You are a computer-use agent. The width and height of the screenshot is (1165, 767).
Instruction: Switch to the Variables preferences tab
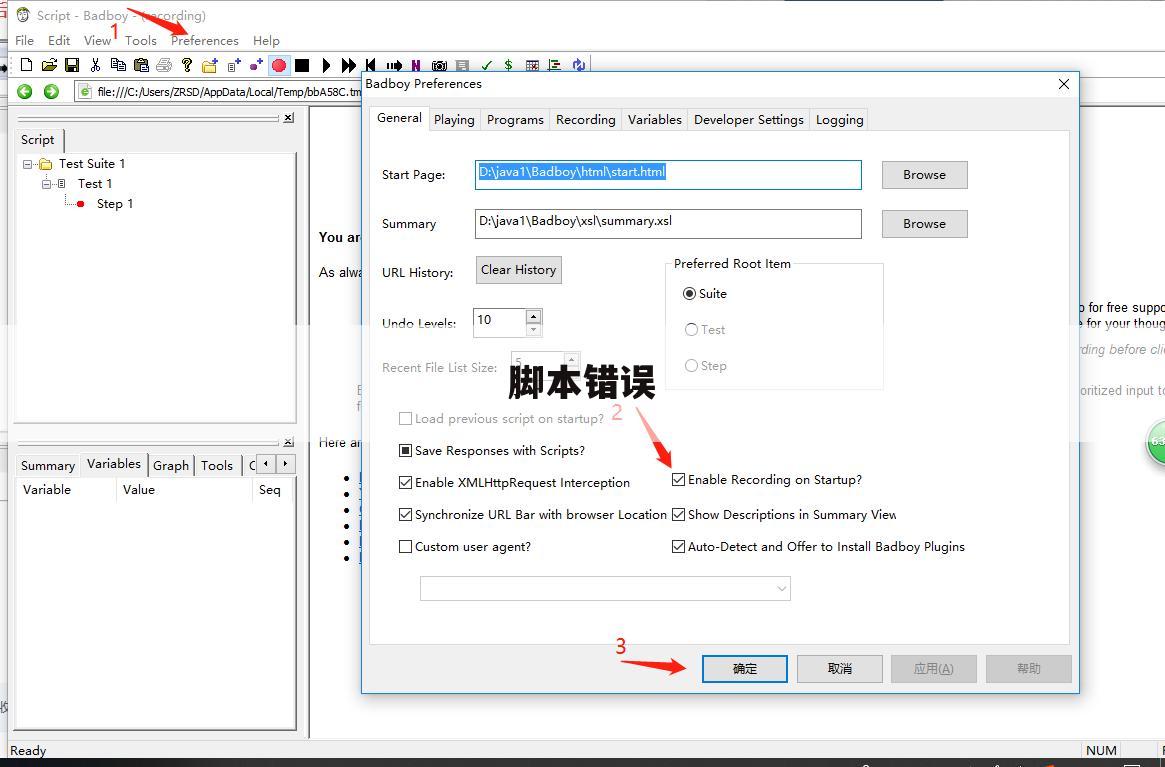[x=655, y=120]
